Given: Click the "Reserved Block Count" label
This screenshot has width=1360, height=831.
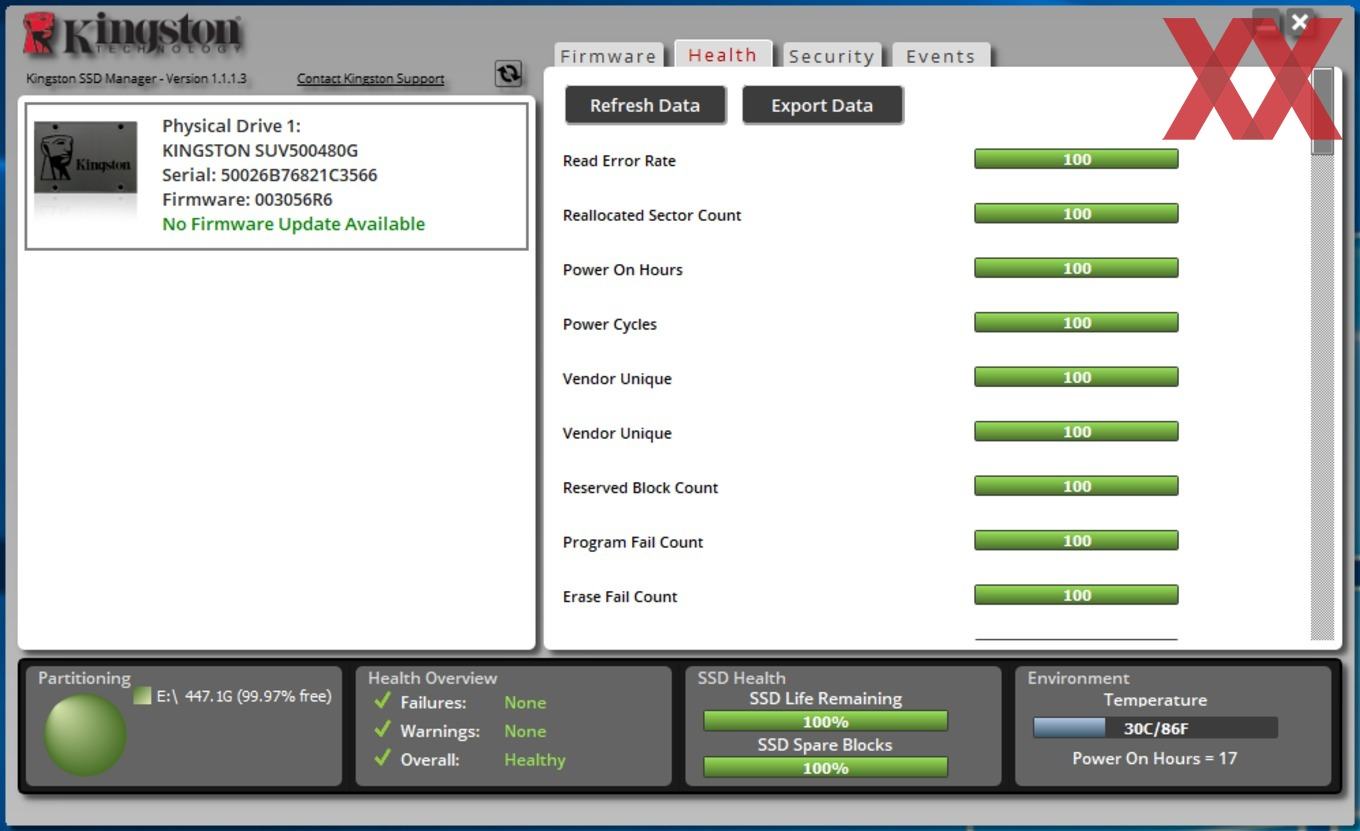Looking at the screenshot, I should click(640, 487).
